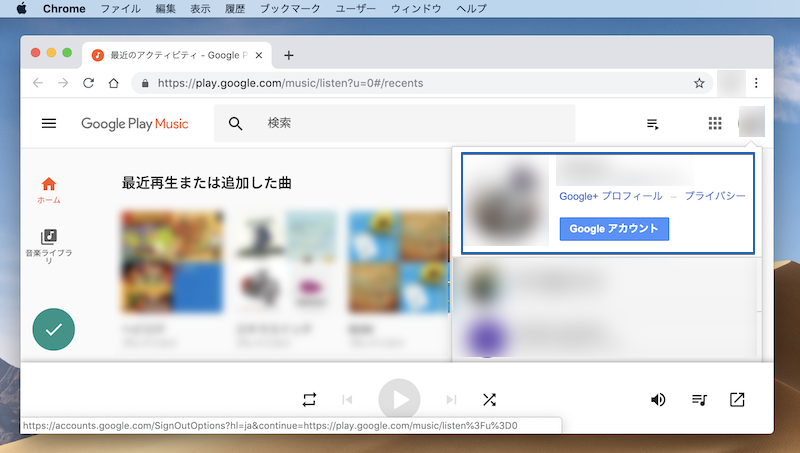Open the Google+ プロフィール link
The width and height of the screenshot is (800, 453).
[610, 196]
